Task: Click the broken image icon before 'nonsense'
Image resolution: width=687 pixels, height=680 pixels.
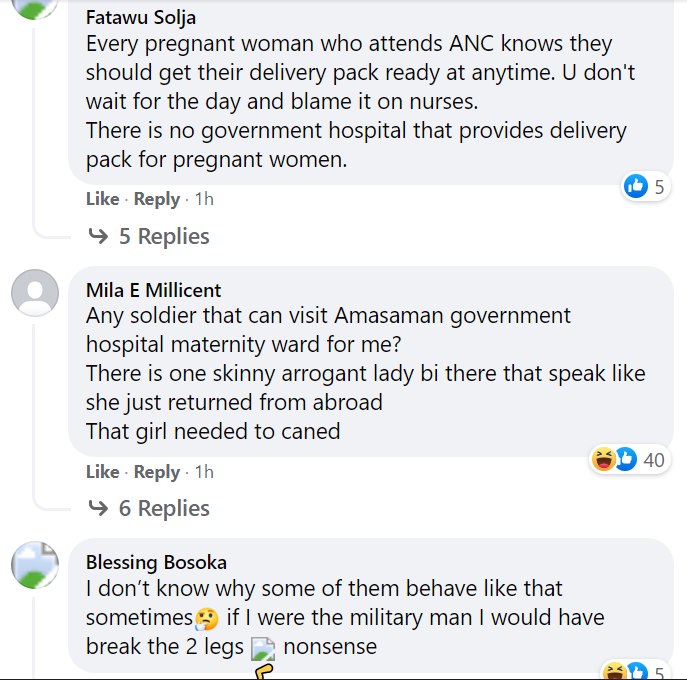Action: coord(263,648)
